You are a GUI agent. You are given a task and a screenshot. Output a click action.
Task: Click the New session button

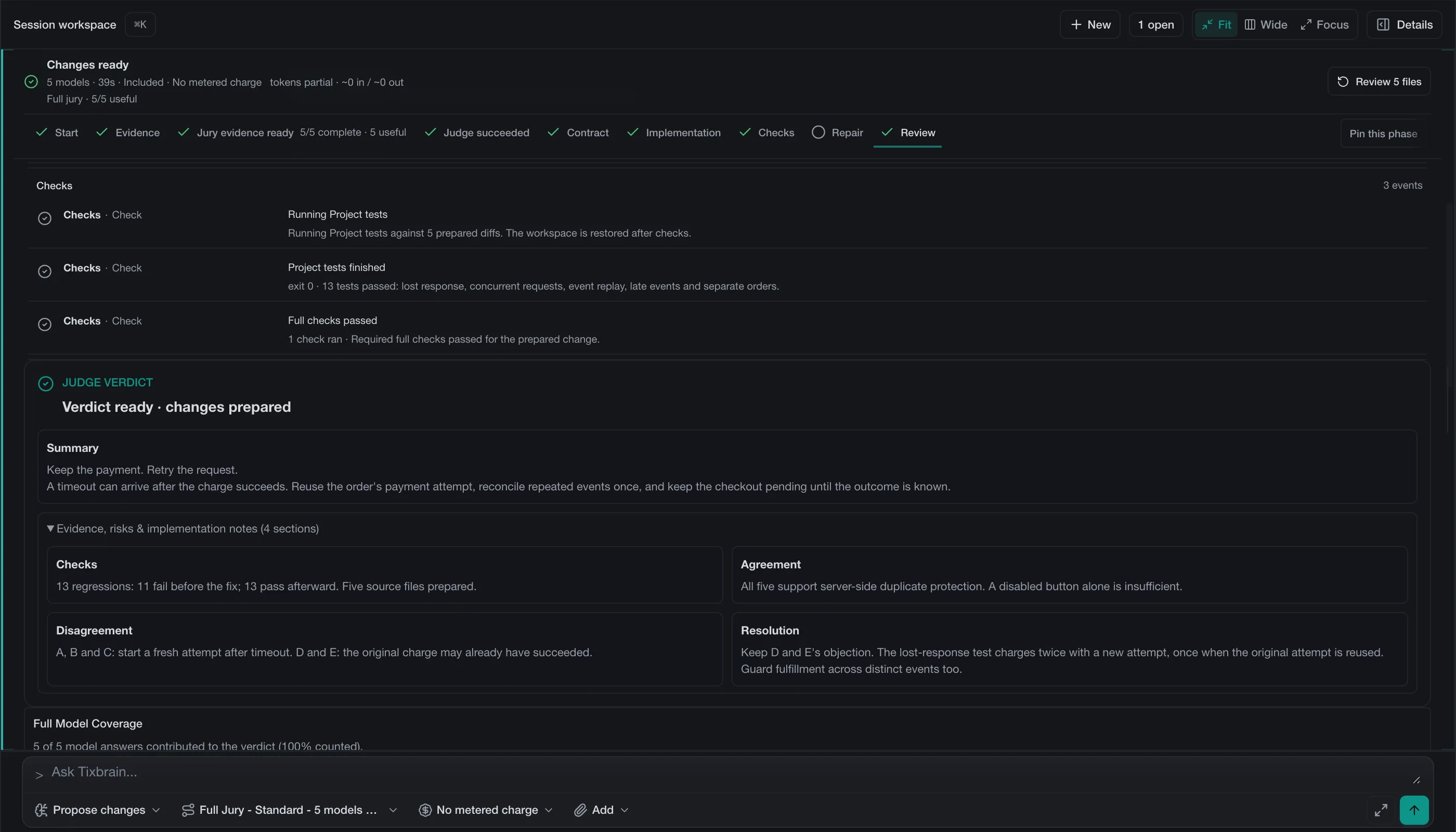tap(1090, 24)
